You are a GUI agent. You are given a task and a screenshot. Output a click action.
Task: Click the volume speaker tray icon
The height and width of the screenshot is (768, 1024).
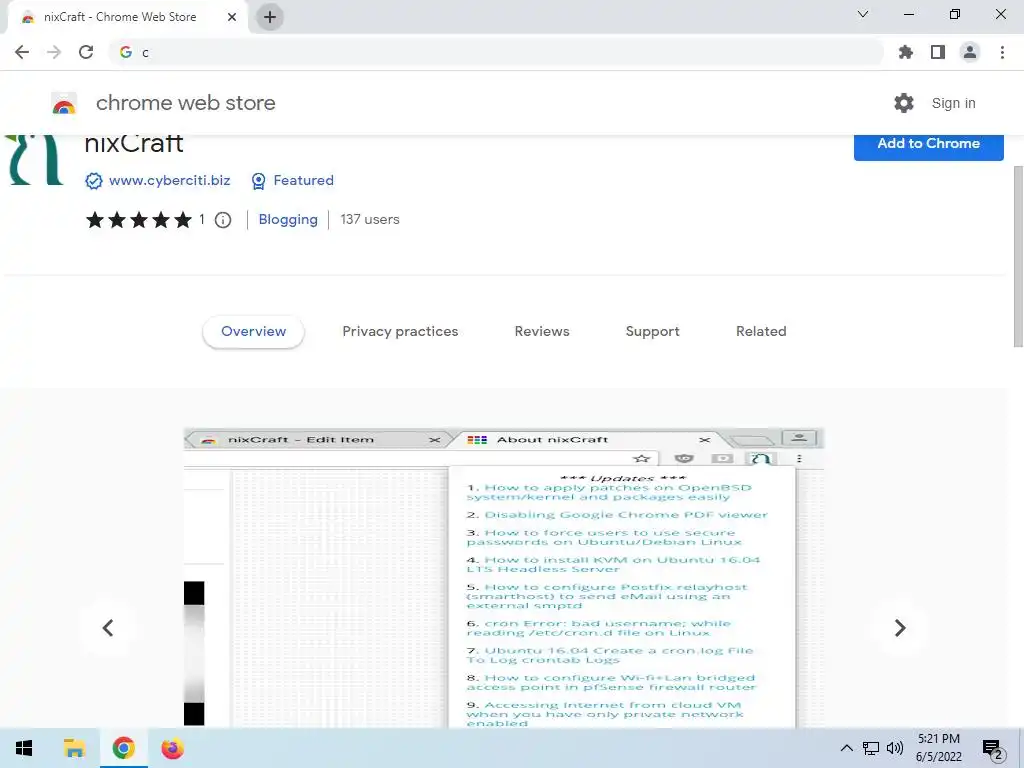point(895,748)
